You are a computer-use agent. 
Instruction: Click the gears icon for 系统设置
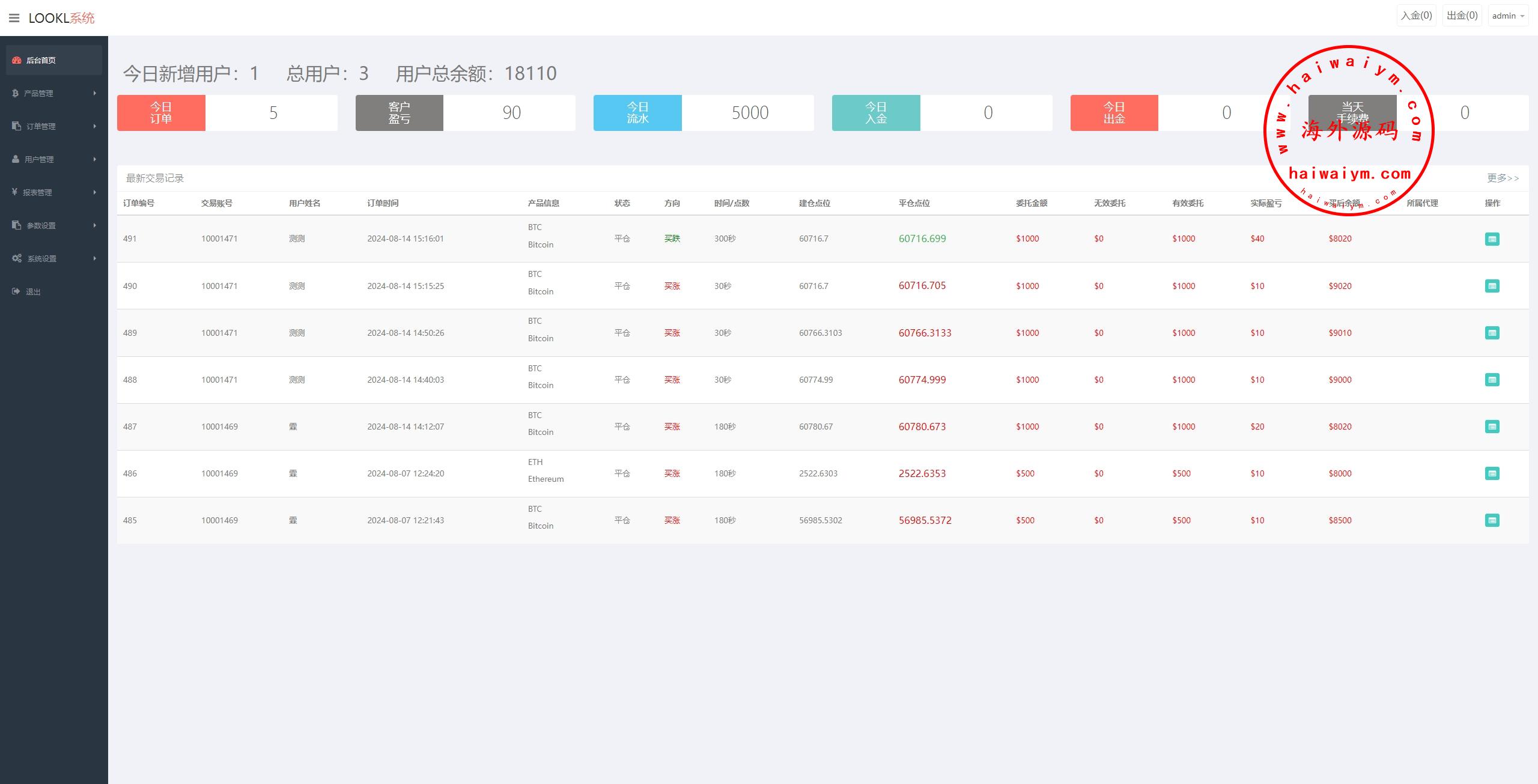coord(17,258)
